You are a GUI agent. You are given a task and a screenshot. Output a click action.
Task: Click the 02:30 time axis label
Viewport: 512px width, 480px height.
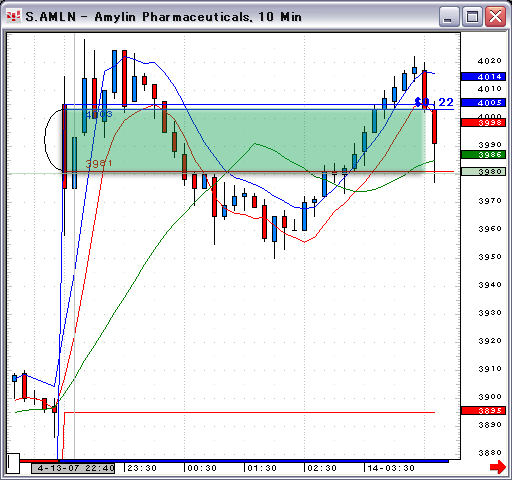tap(322, 468)
